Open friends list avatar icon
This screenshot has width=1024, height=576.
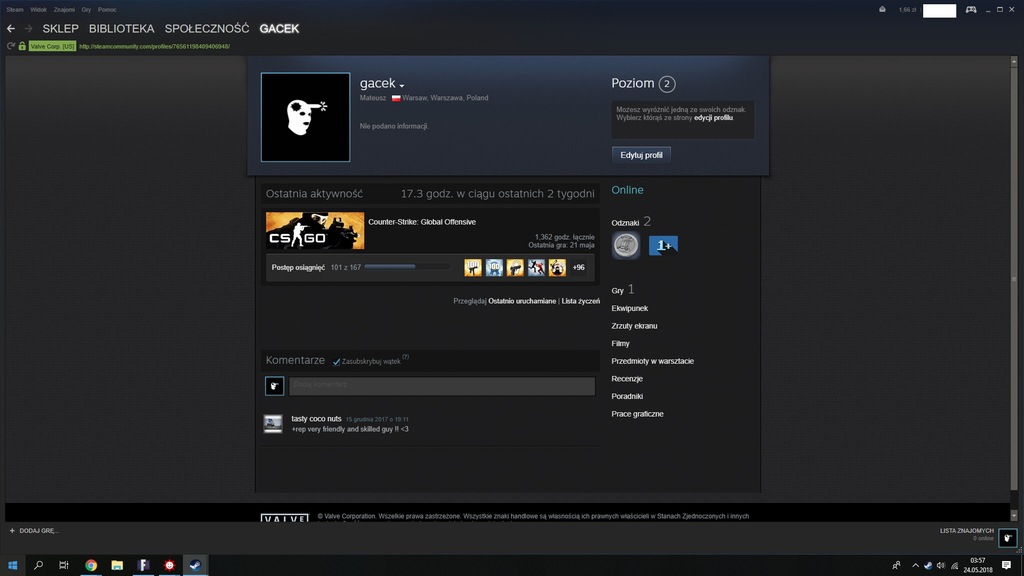[x=1008, y=537]
